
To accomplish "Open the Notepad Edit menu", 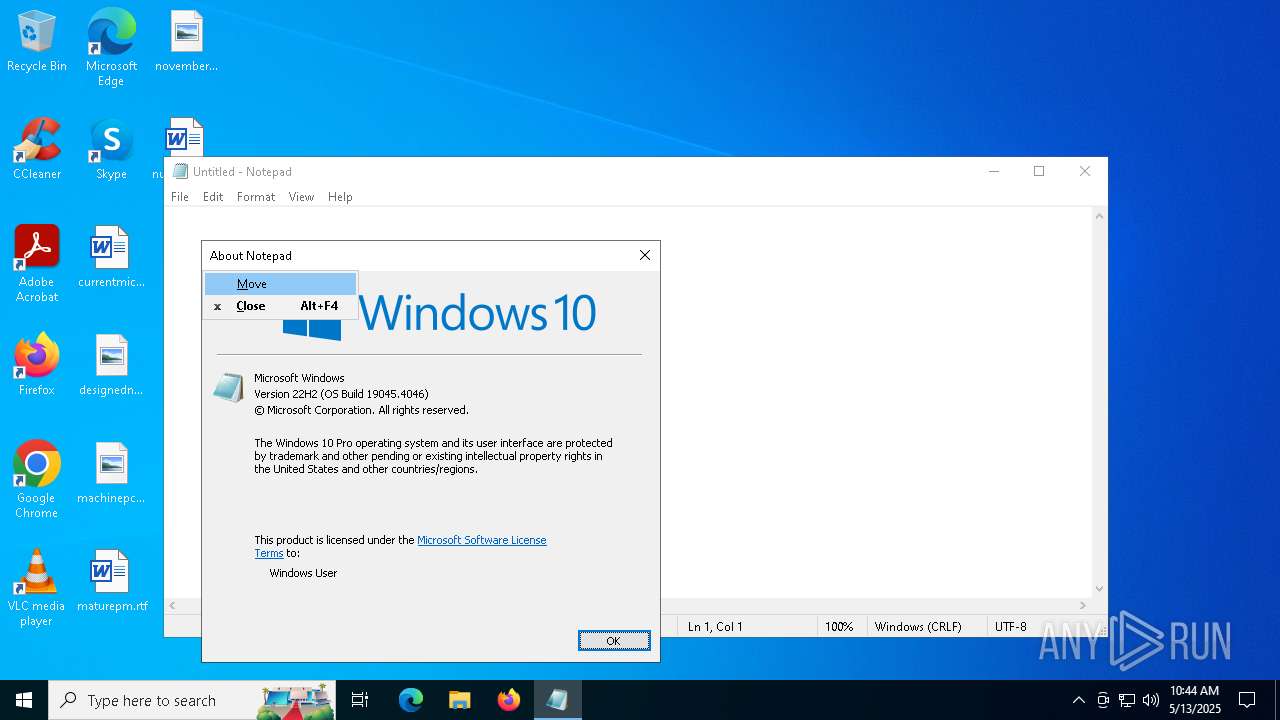I will (213, 197).
